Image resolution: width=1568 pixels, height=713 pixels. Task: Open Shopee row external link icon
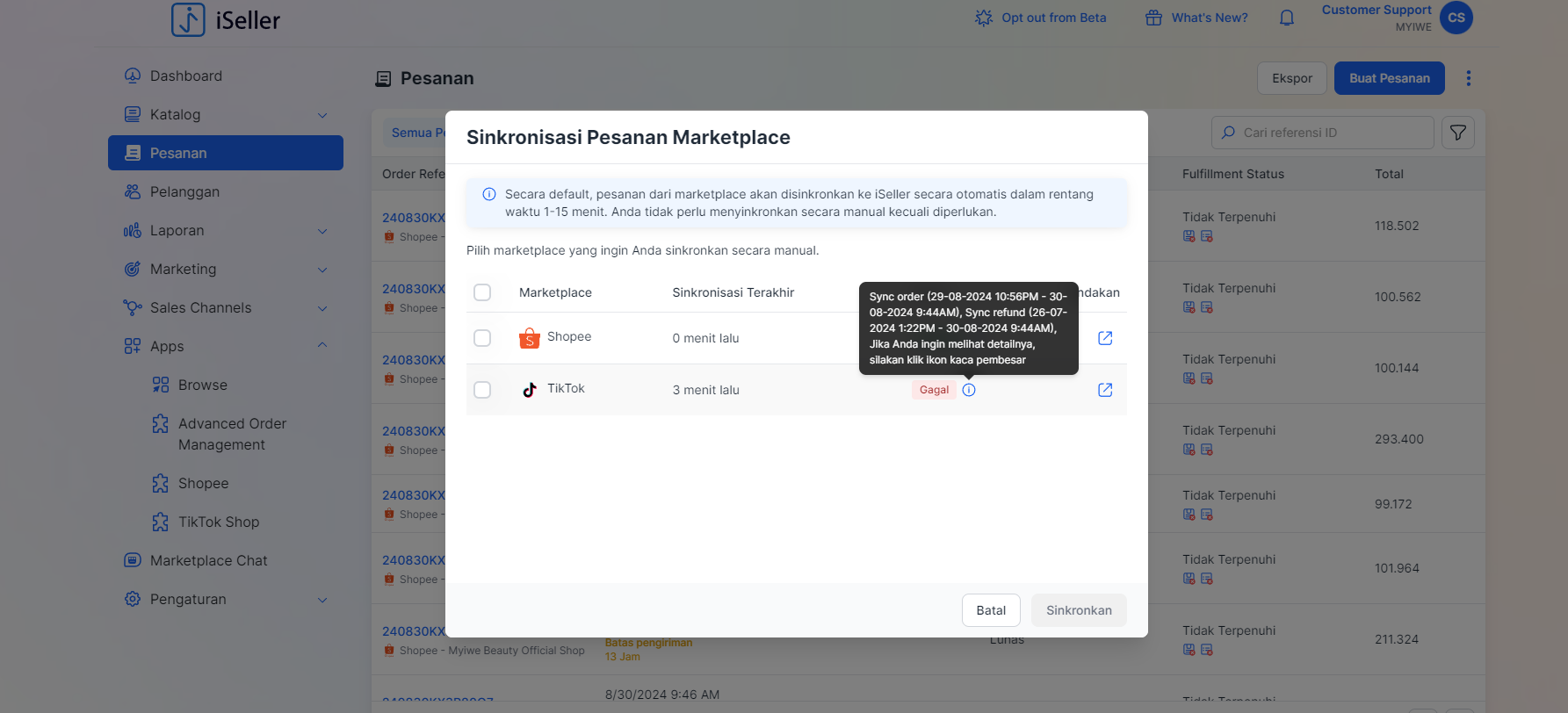[1105, 338]
